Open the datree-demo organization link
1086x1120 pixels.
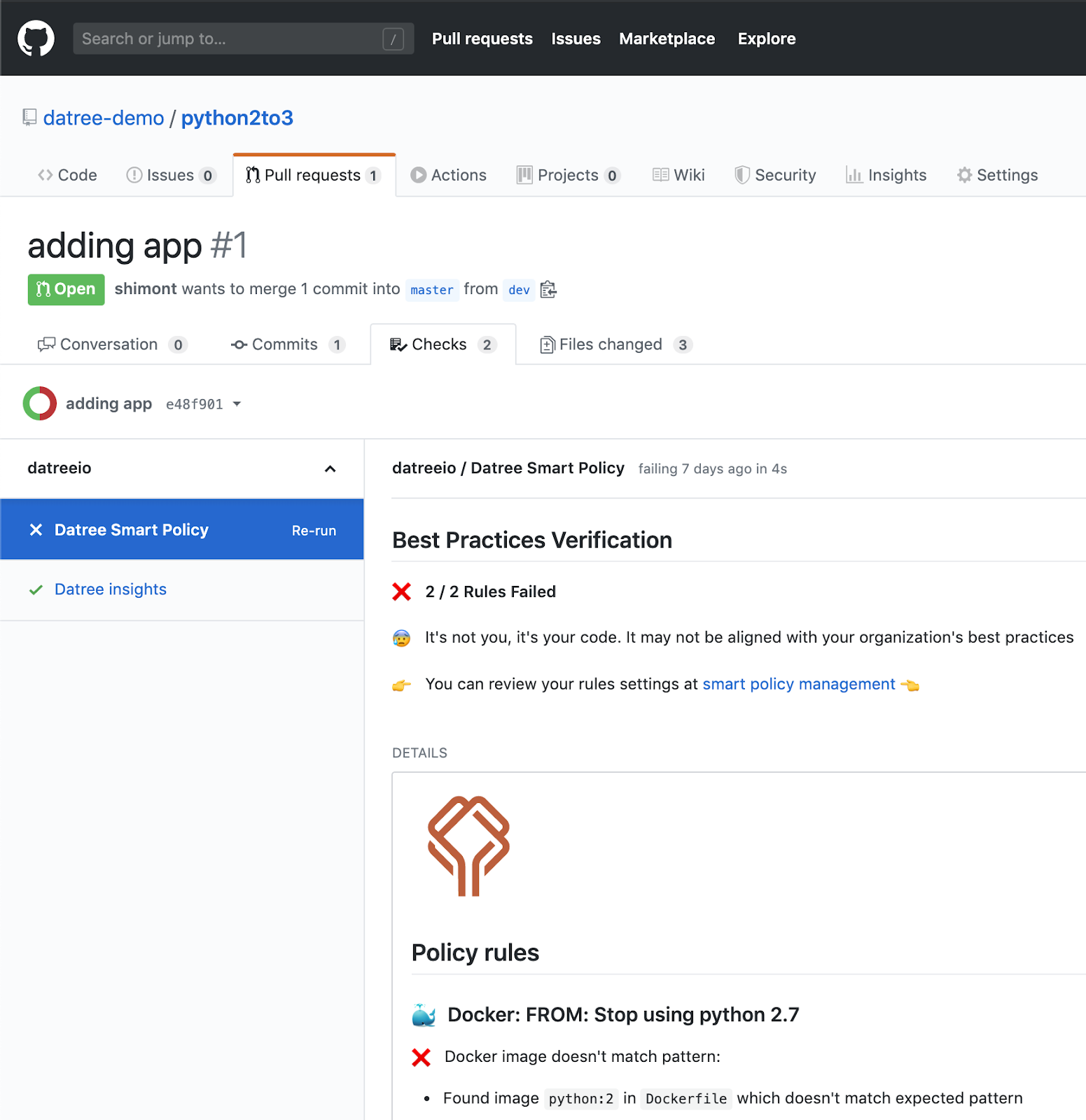[104, 118]
